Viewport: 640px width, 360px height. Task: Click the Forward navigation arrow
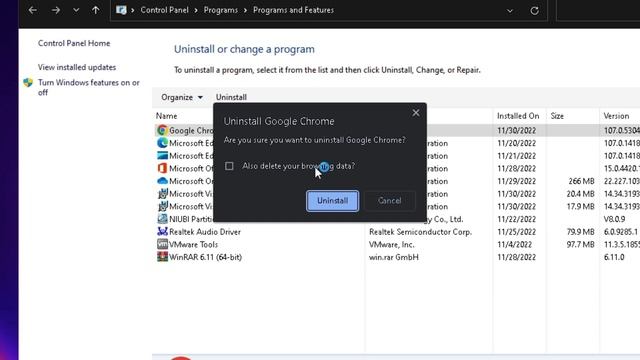tap(56, 10)
